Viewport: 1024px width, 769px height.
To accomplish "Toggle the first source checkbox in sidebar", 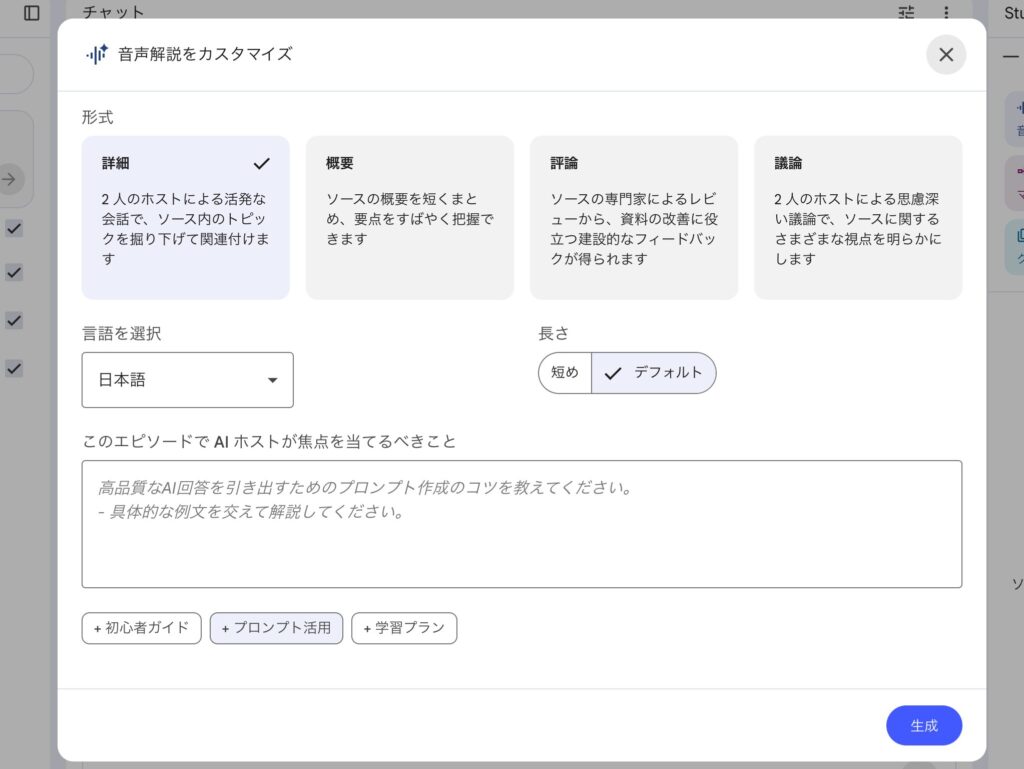I will point(14,229).
